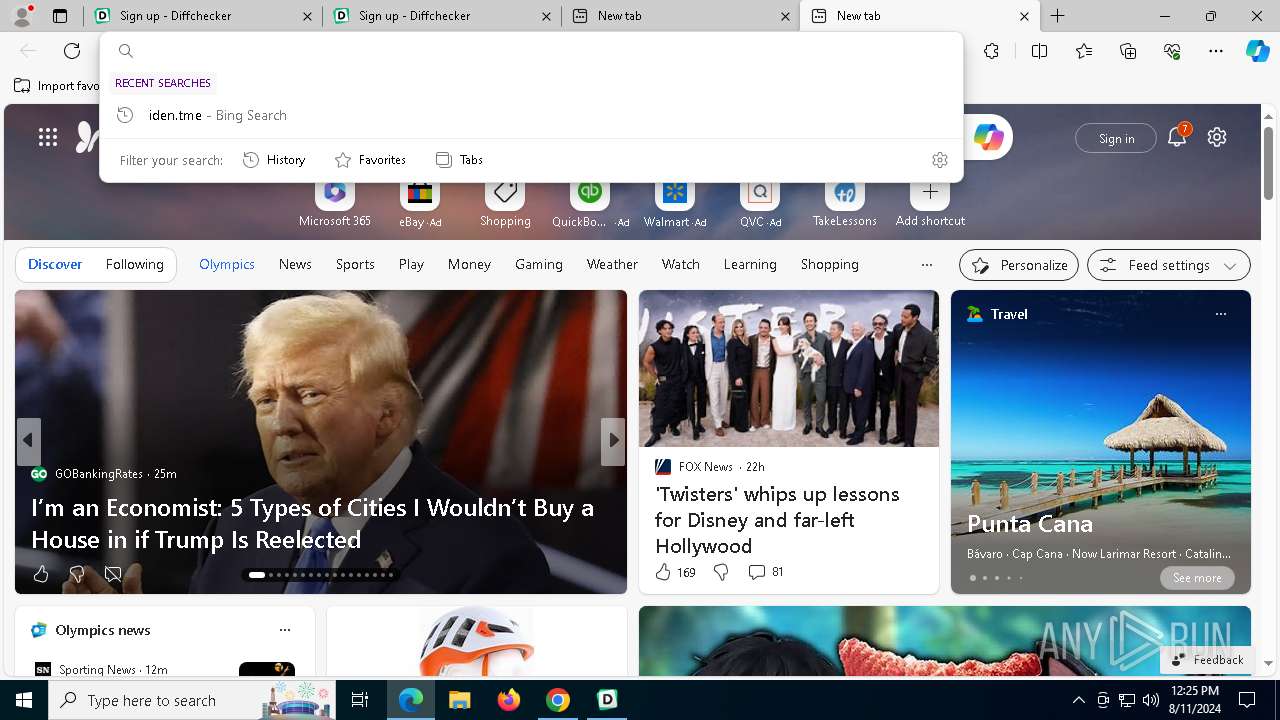Screen dimensions: 1280x720
Task: Open Settings and more ellipsis menu
Action: (1216, 51)
